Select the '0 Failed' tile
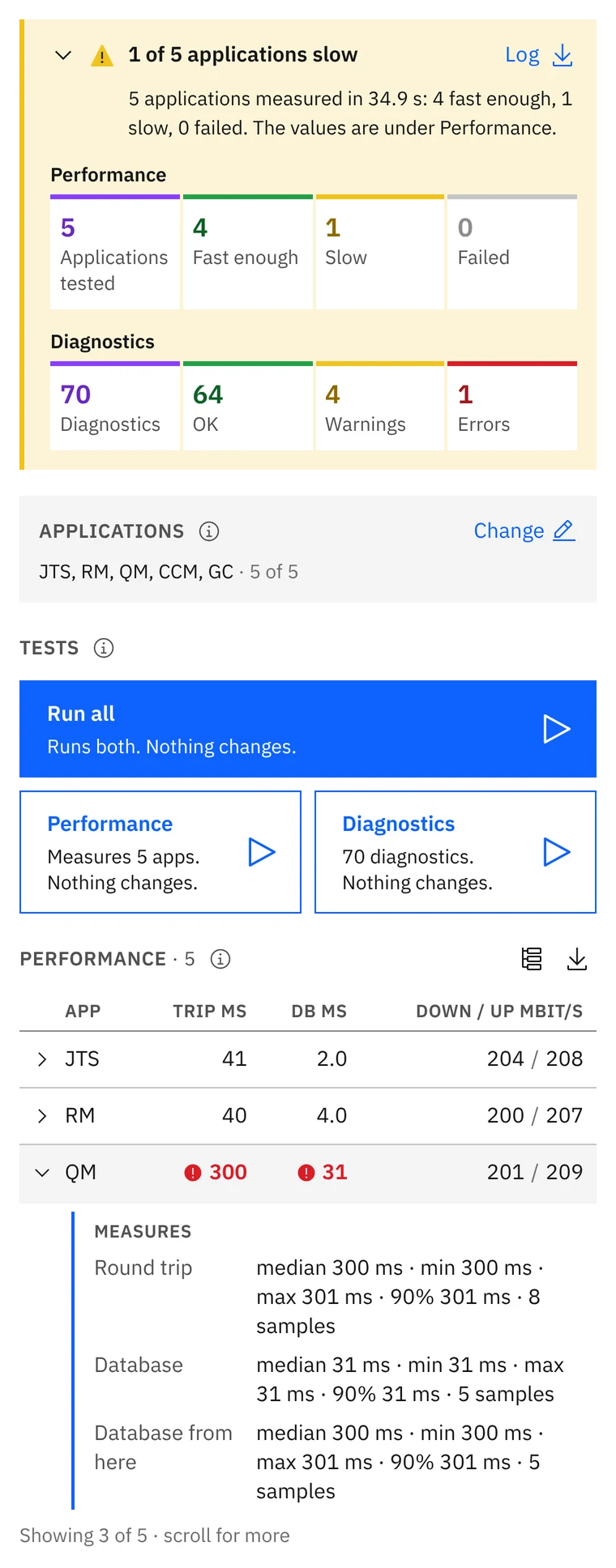This screenshot has height=1568, width=616. tap(512, 252)
